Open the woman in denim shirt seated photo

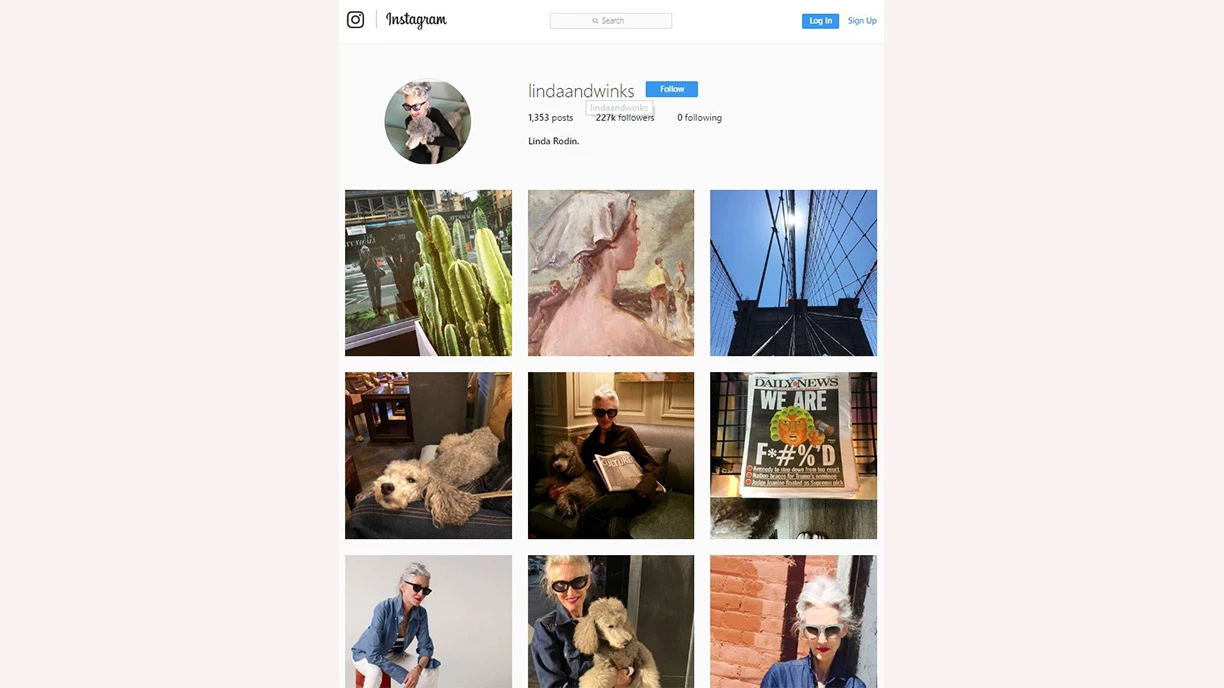428,621
